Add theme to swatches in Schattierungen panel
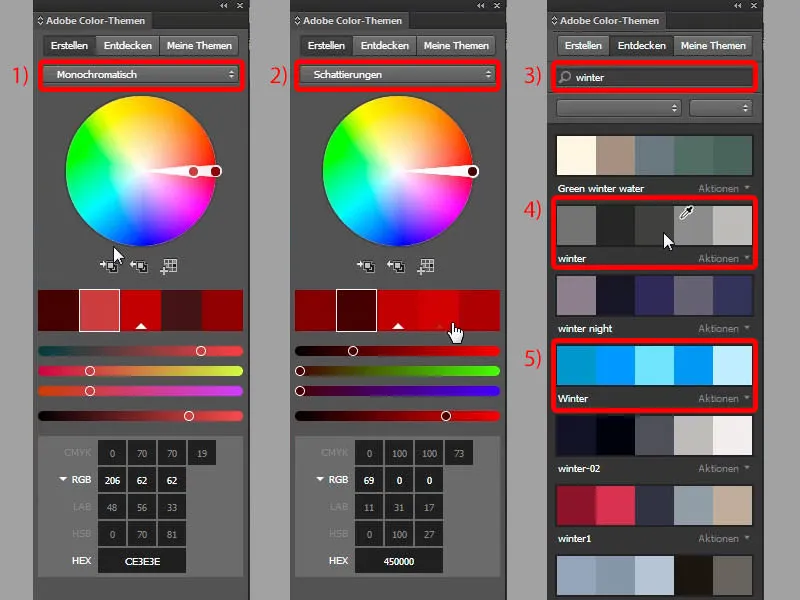The width and height of the screenshot is (800, 600). 426,266
